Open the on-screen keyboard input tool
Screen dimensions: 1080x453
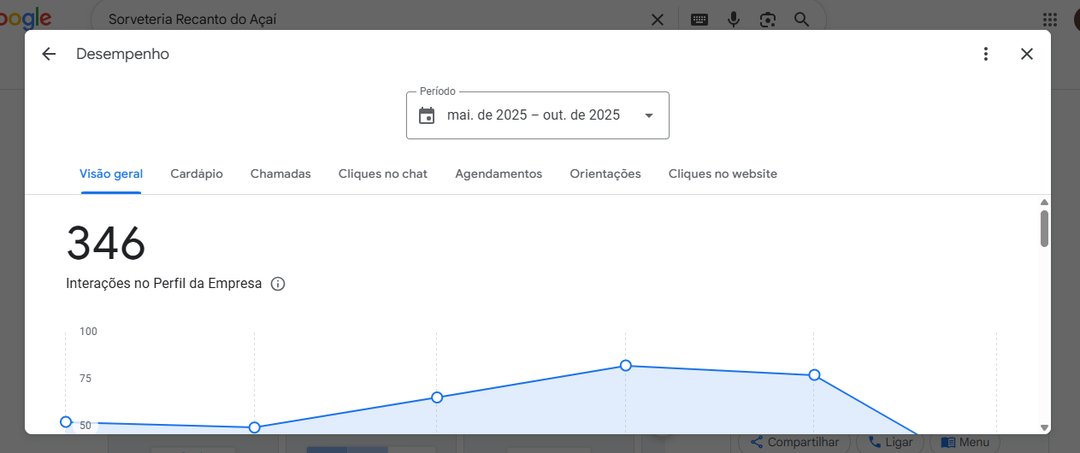[699, 19]
